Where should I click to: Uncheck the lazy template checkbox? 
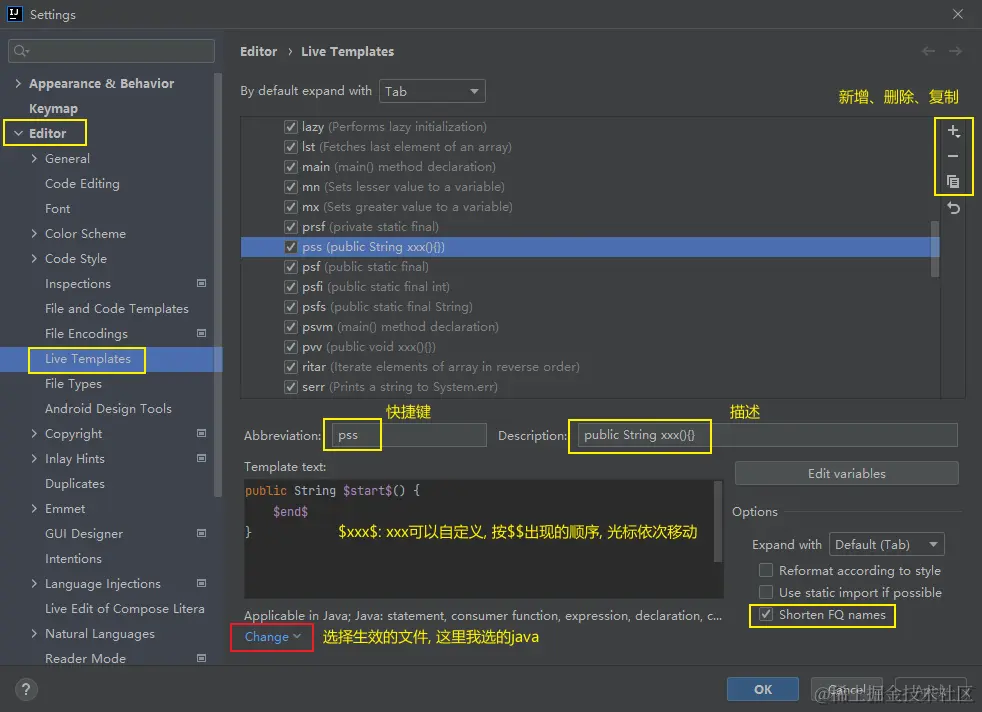coord(291,127)
